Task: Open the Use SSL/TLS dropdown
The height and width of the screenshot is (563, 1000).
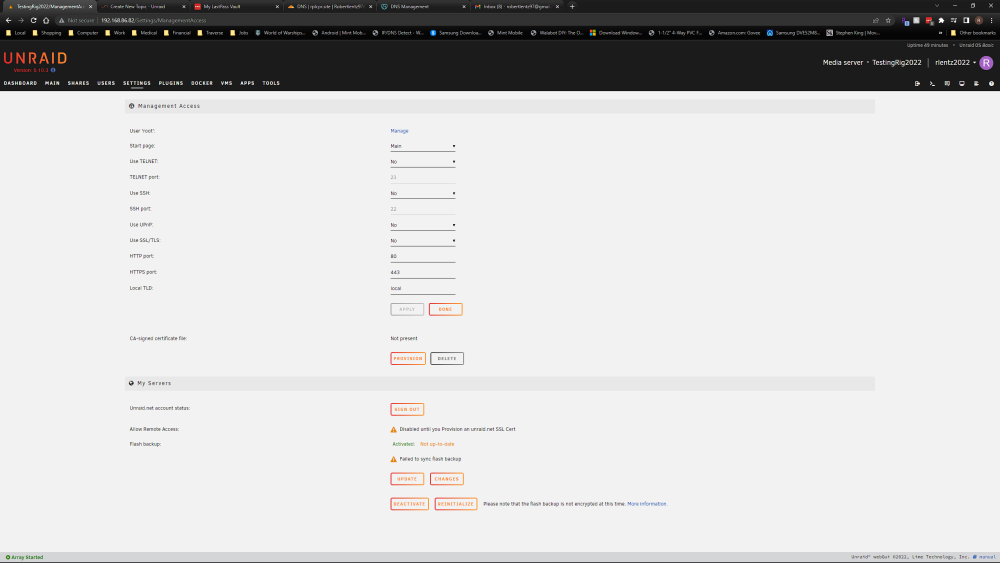Action: pyautogui.click(x=423, y=241)
